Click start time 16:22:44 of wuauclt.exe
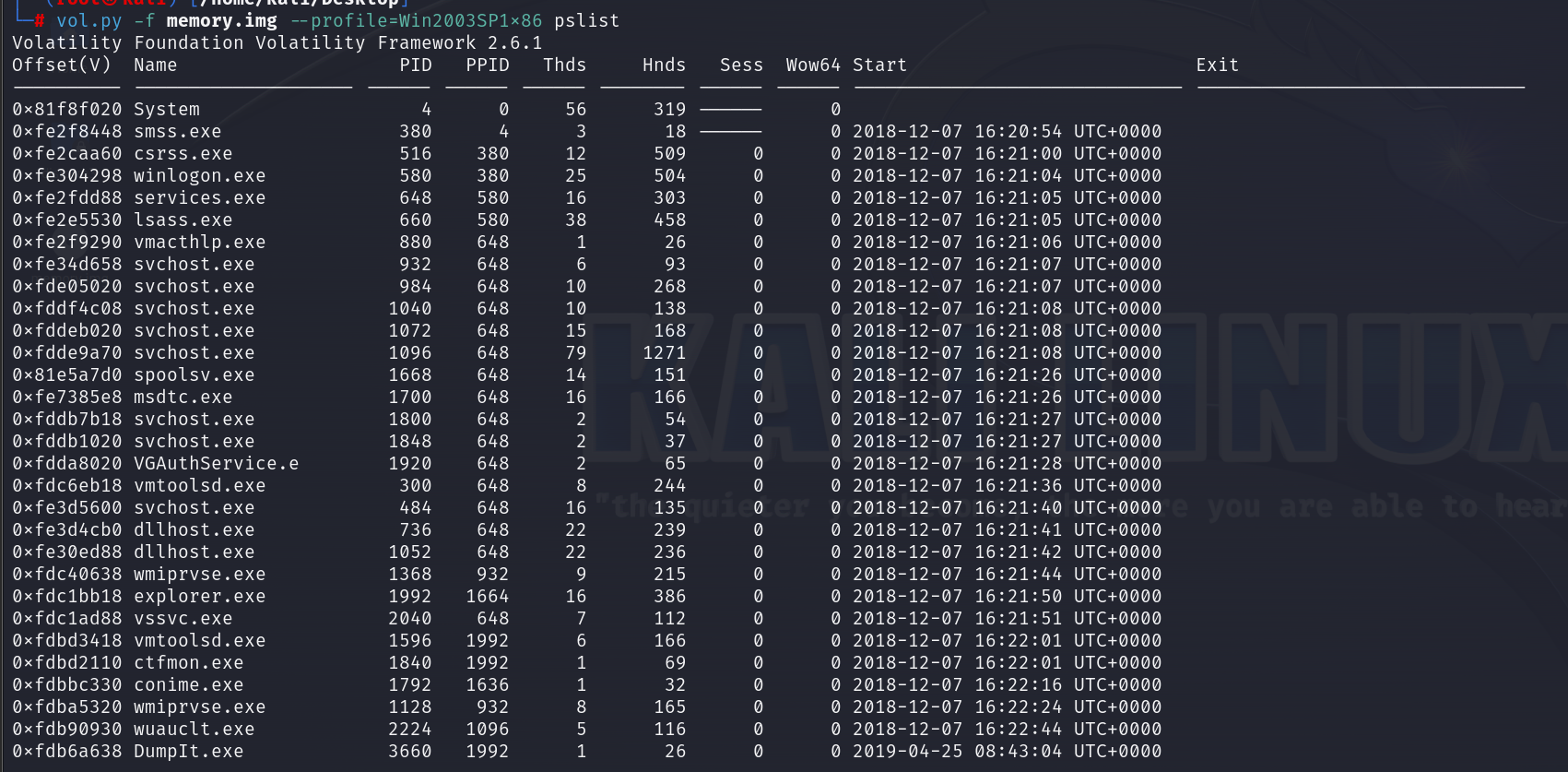Screen dimensions: 1568x772 point(1019,729)
